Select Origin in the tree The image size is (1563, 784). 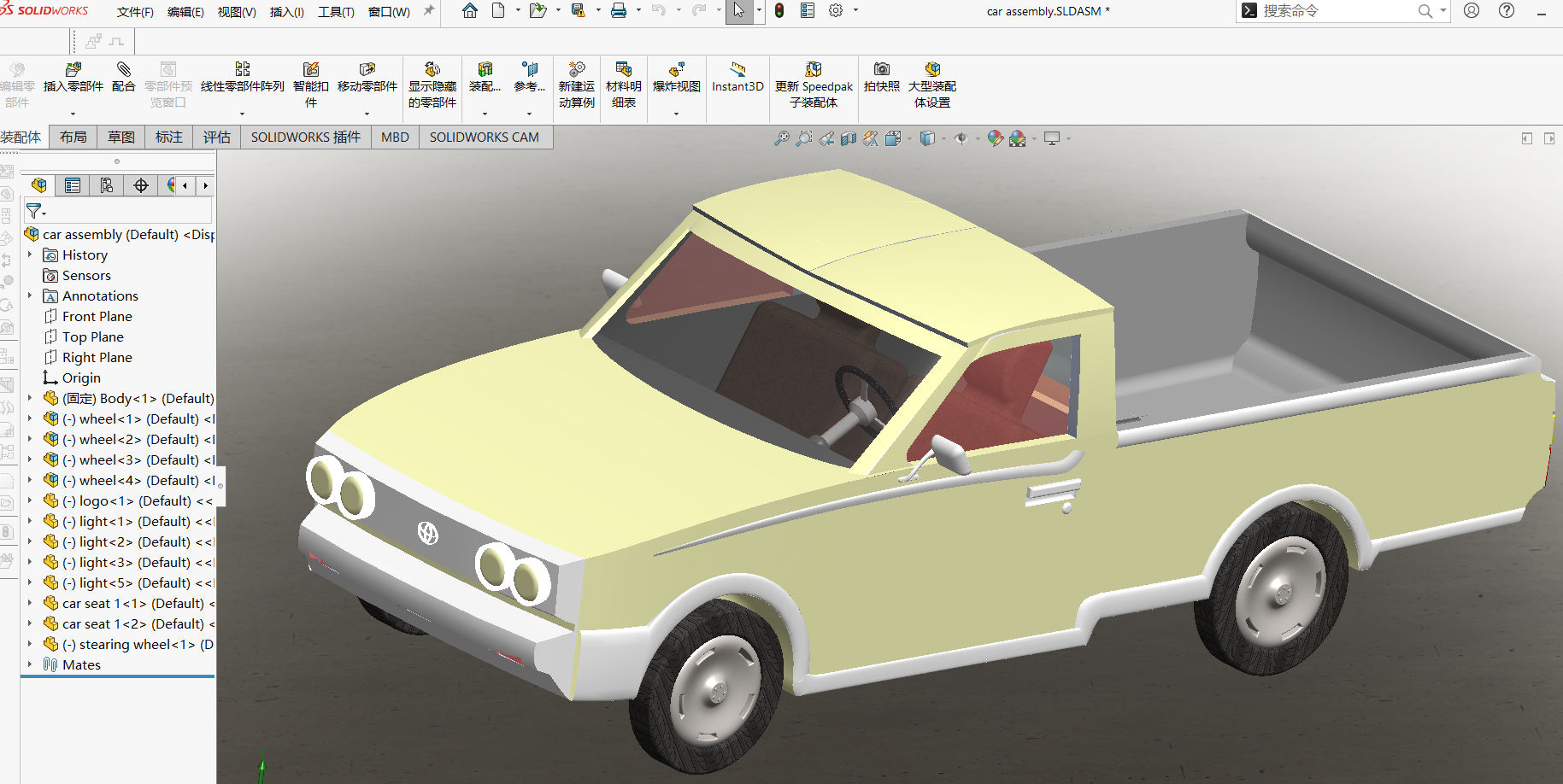pyautogui.click(x=80, y=377)
